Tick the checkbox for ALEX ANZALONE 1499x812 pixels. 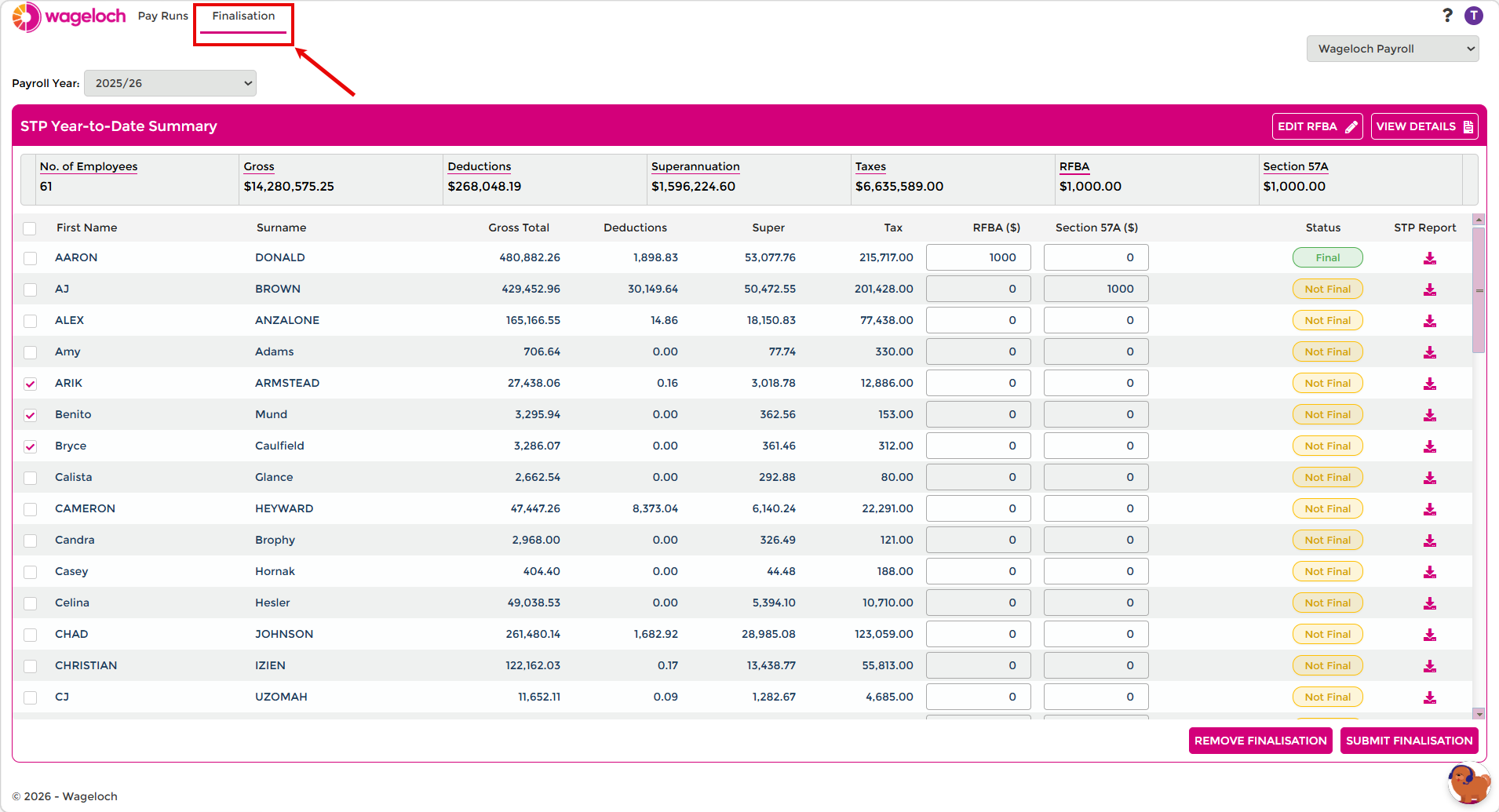(30, 321)
